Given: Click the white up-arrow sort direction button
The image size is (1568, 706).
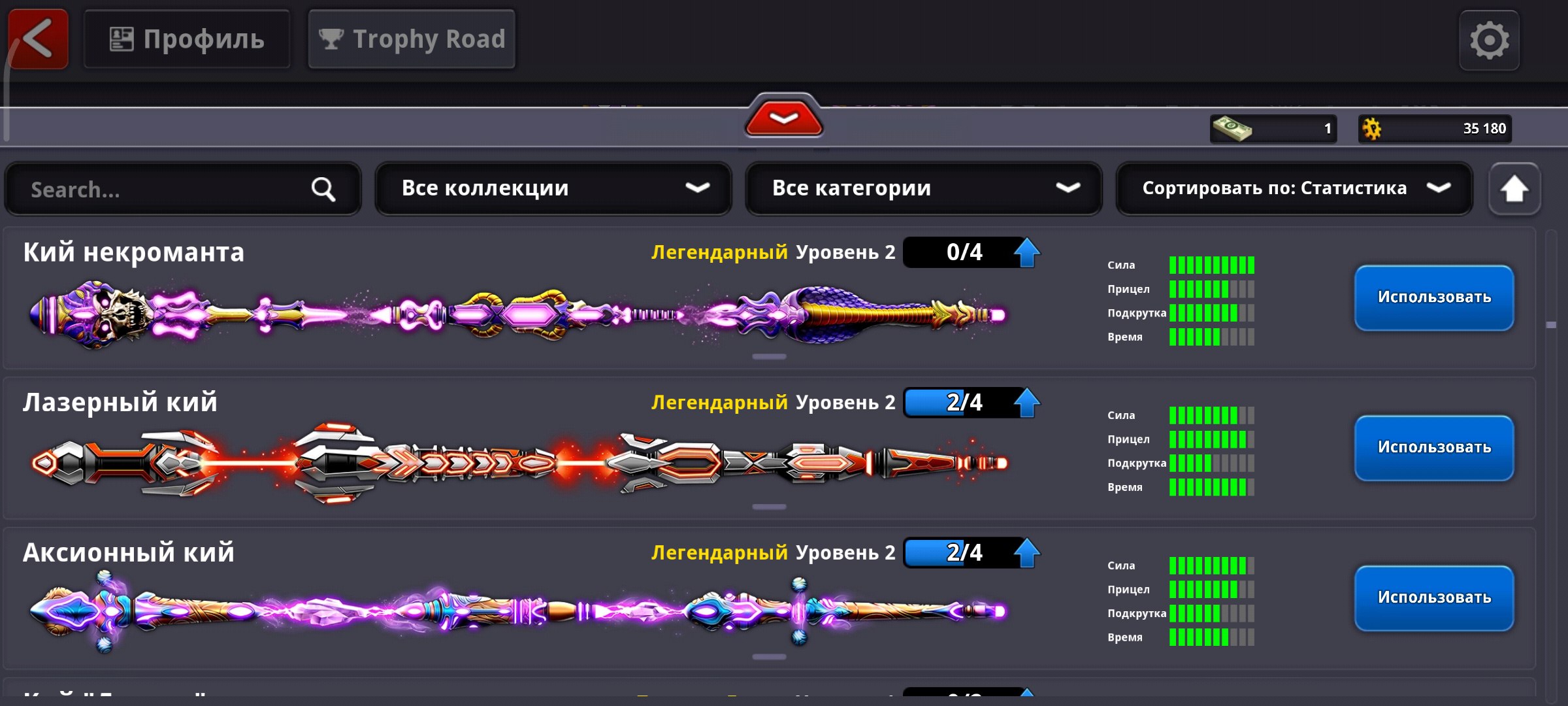Looking at the screenshot, I should tap(1514, 189).
